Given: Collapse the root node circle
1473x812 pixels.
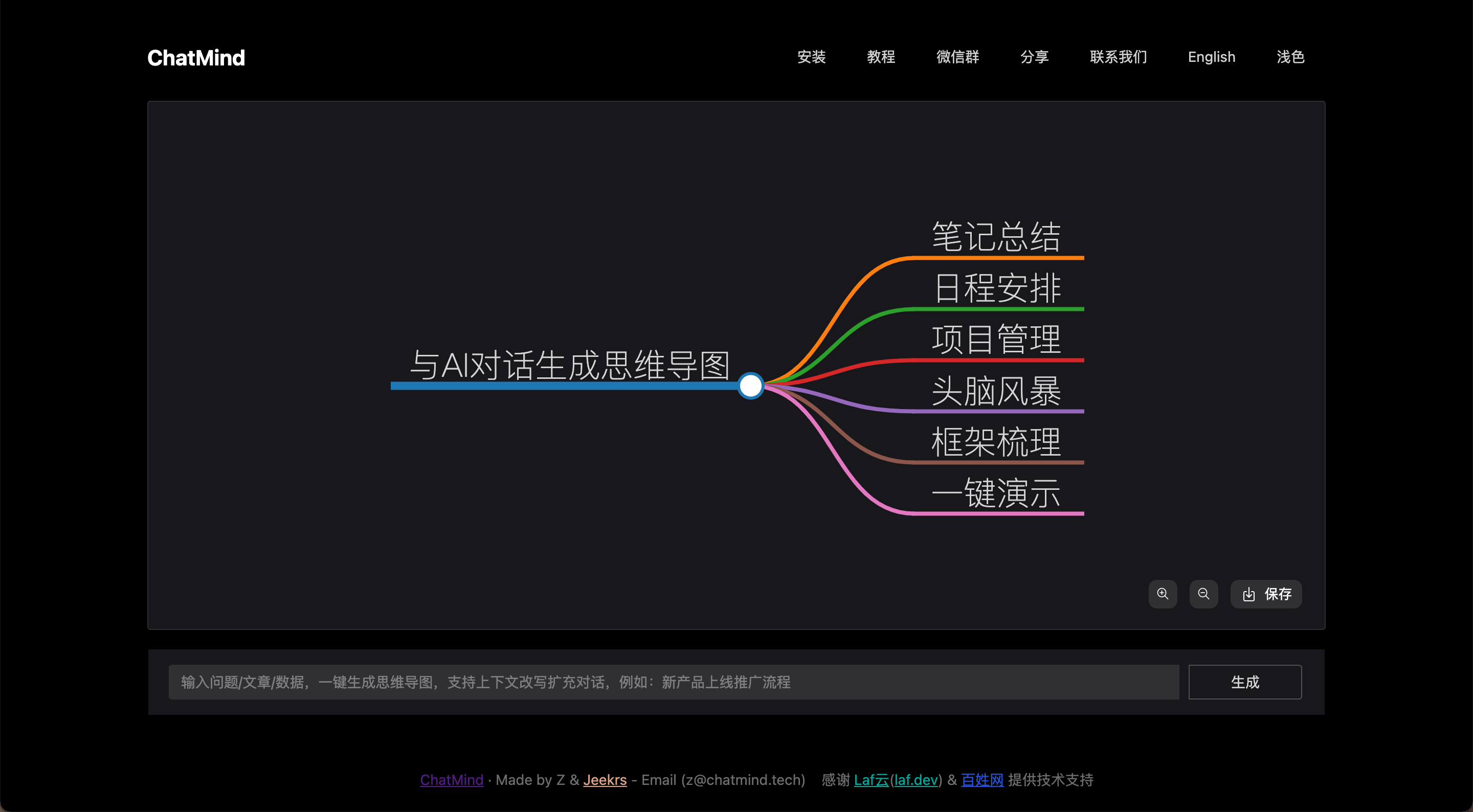Looking at the screenshot, I should [750, 386].
